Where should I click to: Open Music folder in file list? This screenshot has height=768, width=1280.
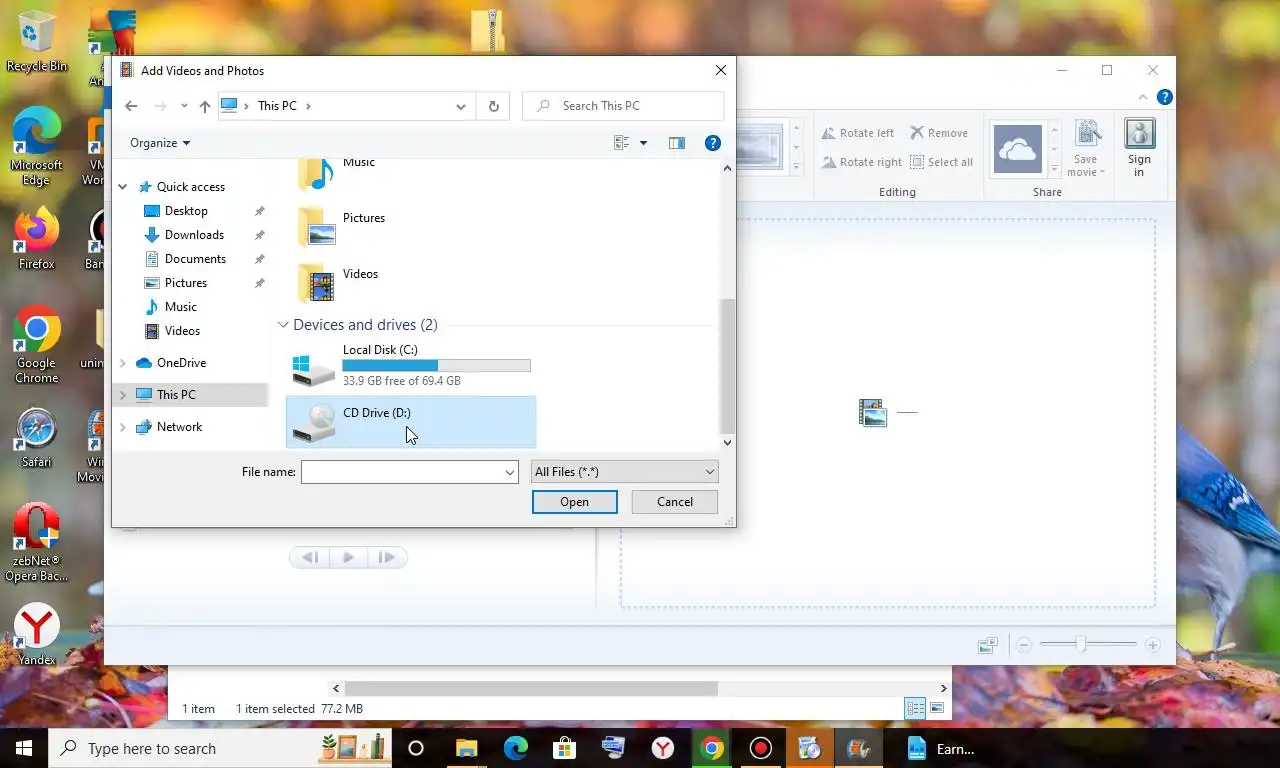338,174
